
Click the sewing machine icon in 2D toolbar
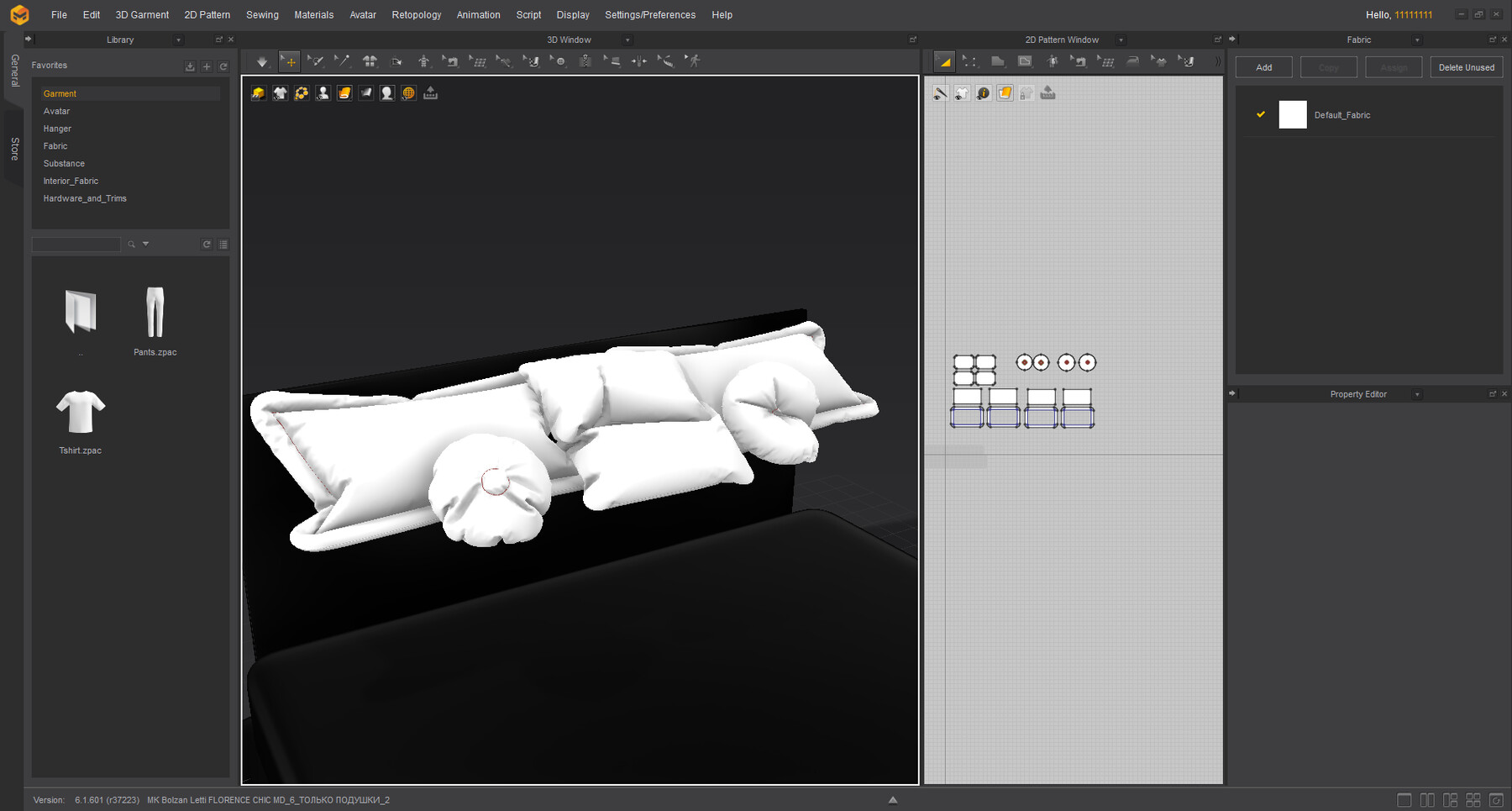1079,61
